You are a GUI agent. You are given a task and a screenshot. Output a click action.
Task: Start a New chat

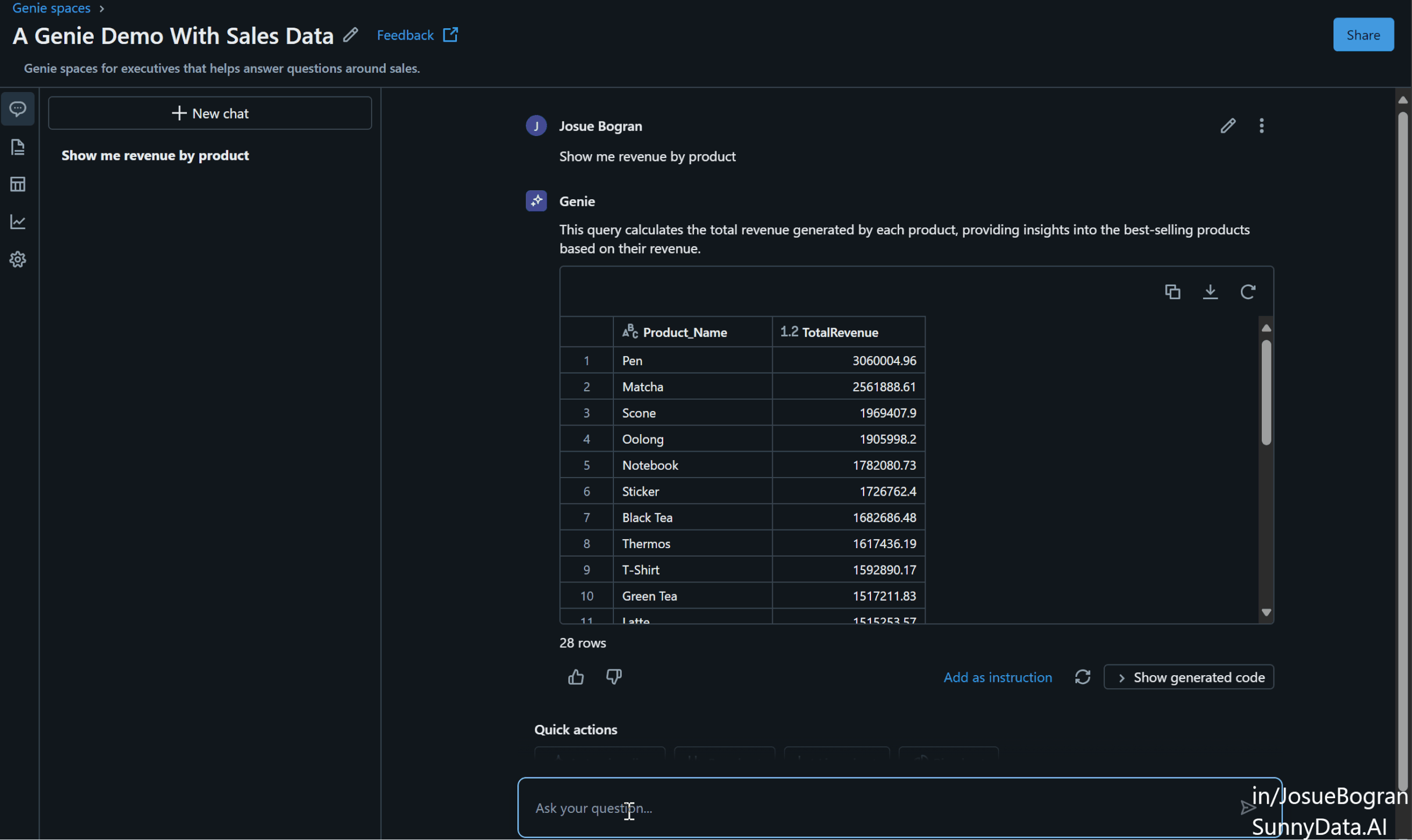210,113
